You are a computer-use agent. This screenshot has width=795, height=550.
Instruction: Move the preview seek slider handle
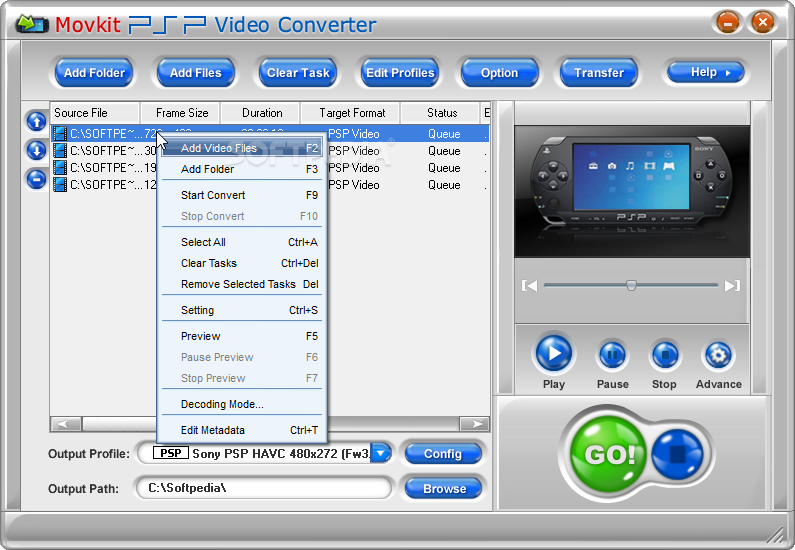[x=631, y=285]
